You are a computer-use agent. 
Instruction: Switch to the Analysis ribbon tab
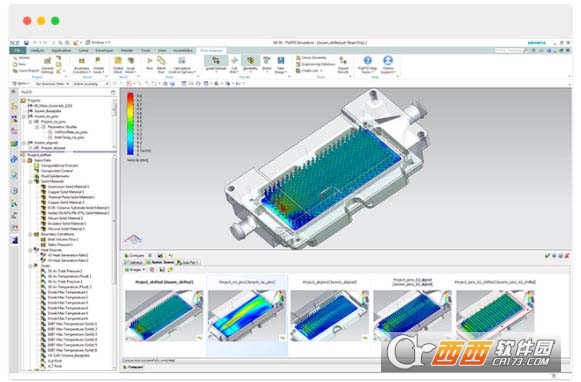[37, 50]
